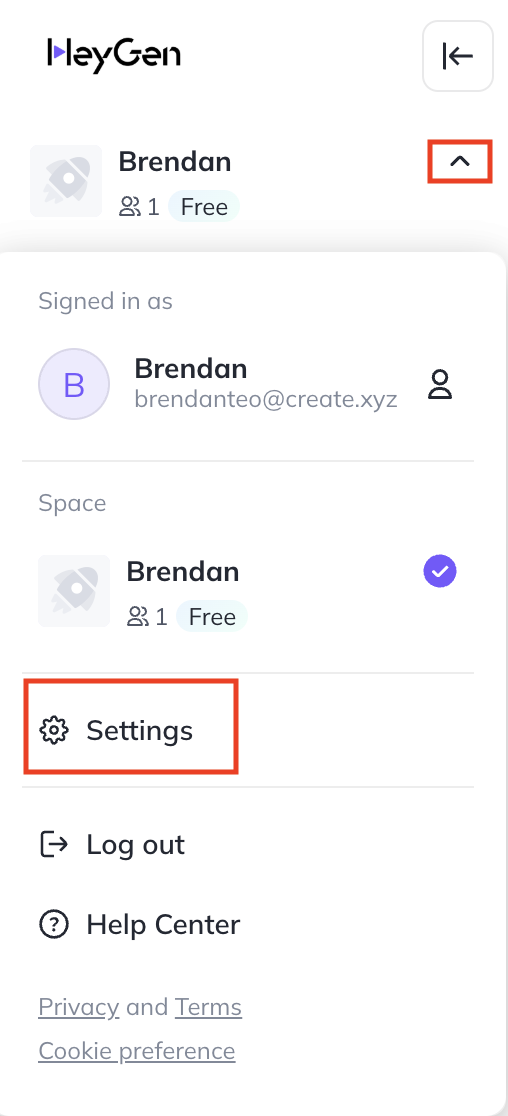Viewport: 508px width, 1116px height.
Task: Open the Privacy link
Action: tap(78, 1007)
